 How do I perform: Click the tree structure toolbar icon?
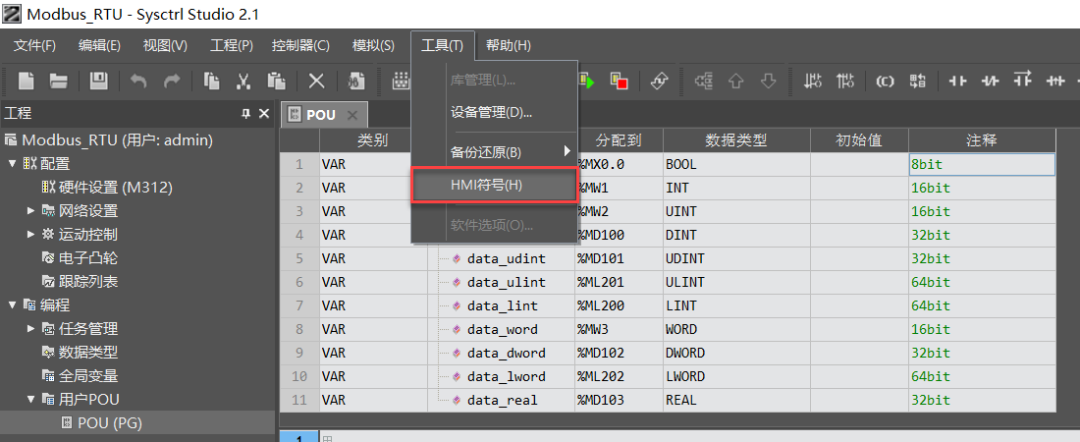(x=704, y=81)
